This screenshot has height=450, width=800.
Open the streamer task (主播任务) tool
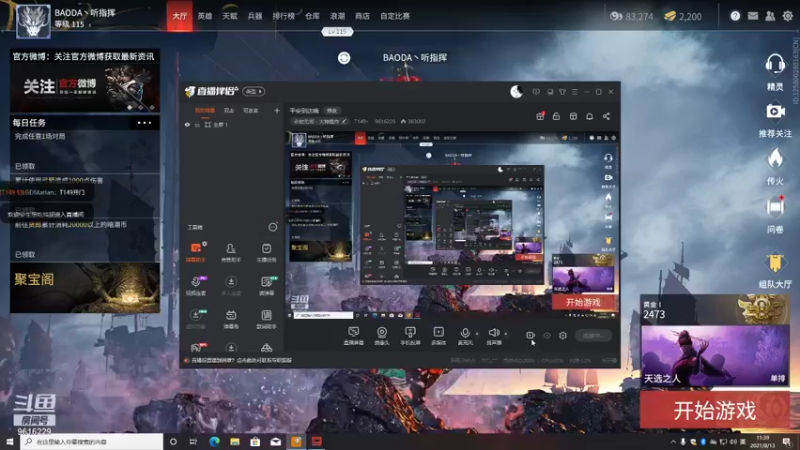tap(266, 252)
